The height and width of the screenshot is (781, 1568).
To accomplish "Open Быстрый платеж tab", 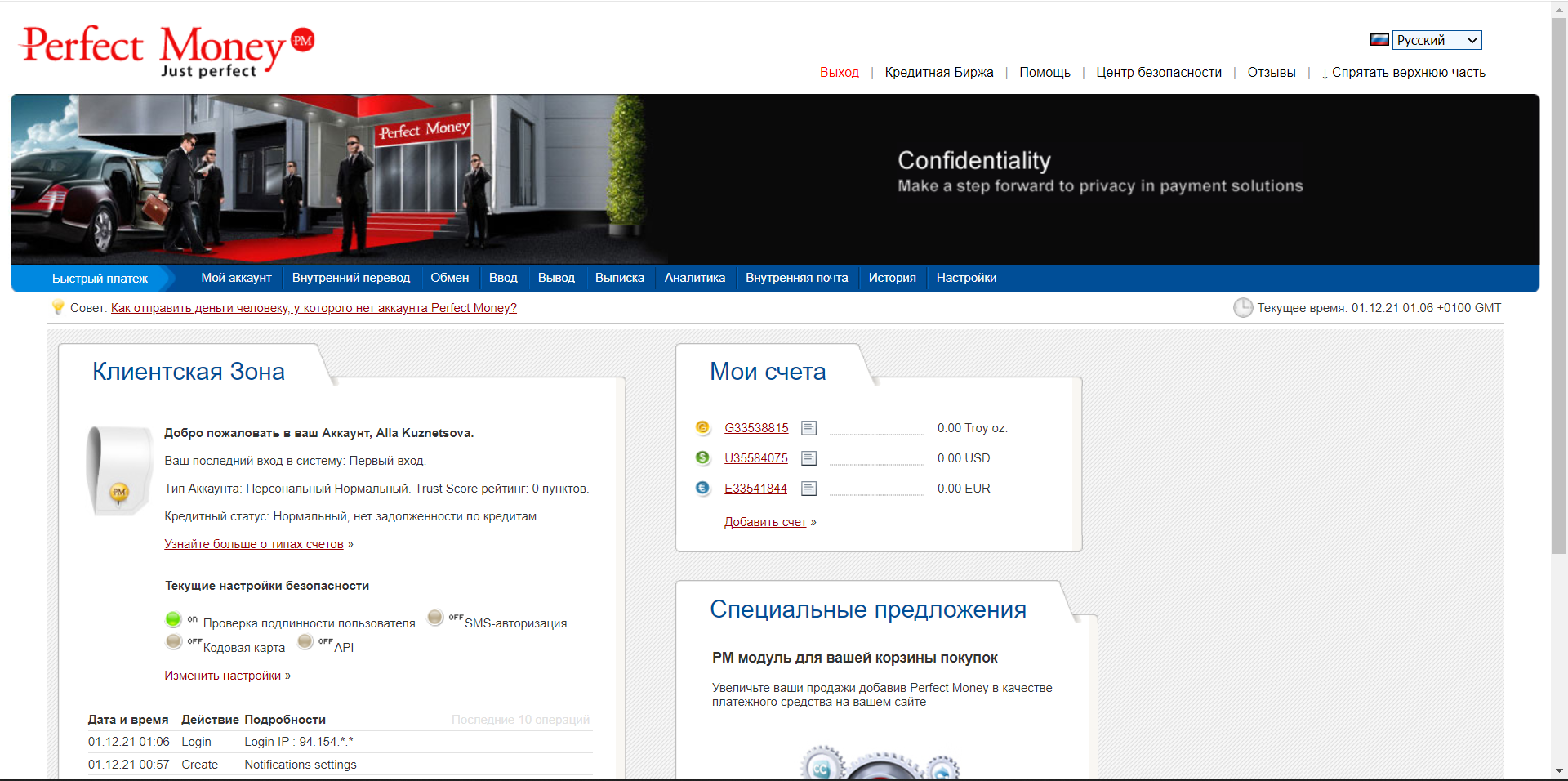I will click(100, 279).
